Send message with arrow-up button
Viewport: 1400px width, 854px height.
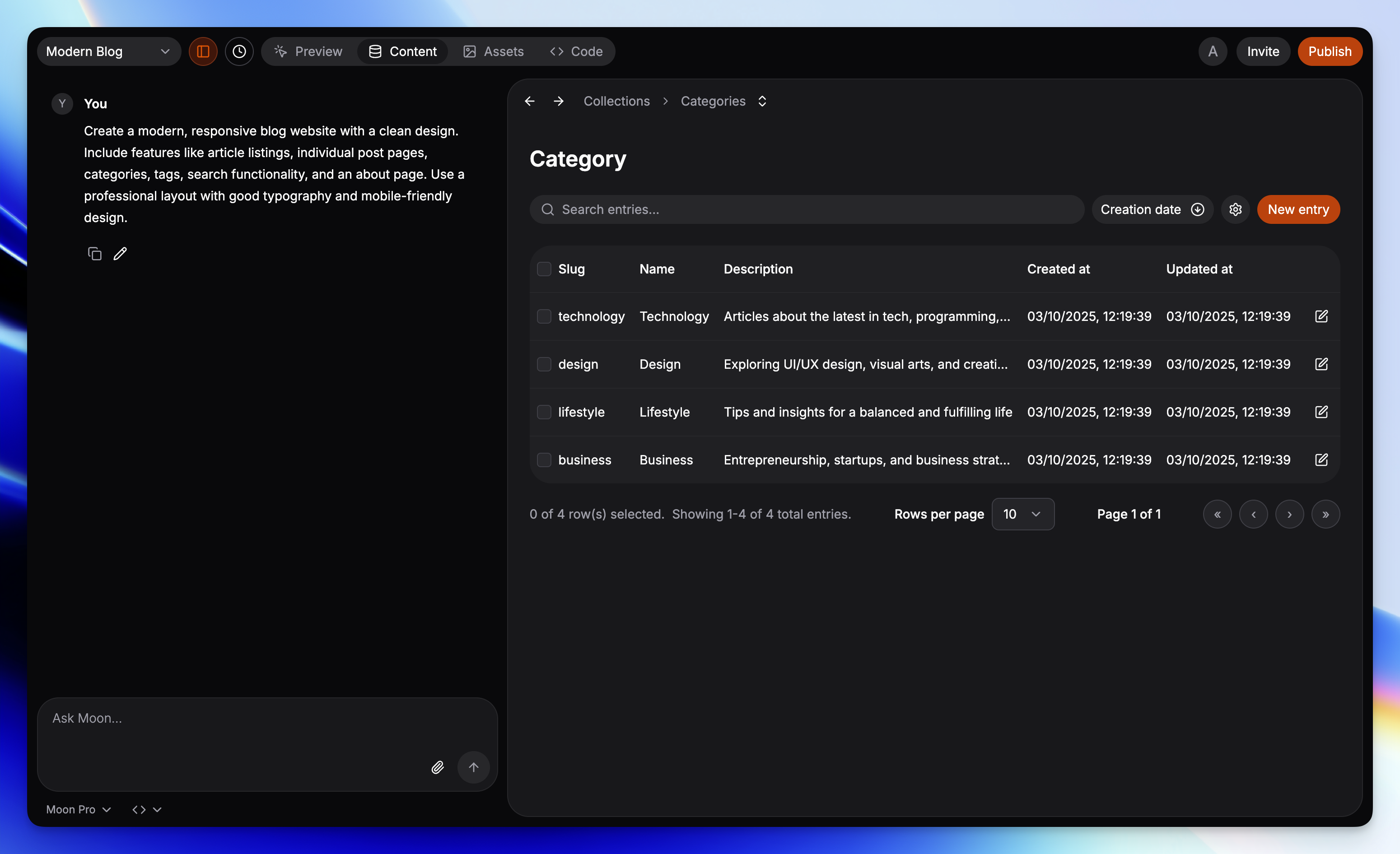[x=473, y=767]
